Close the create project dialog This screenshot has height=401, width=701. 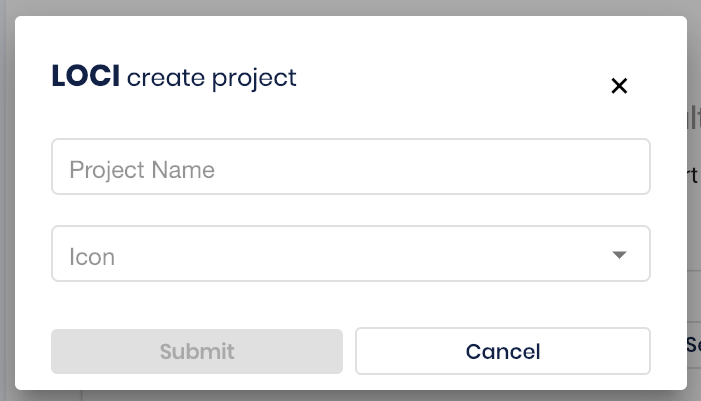(619, 86)
